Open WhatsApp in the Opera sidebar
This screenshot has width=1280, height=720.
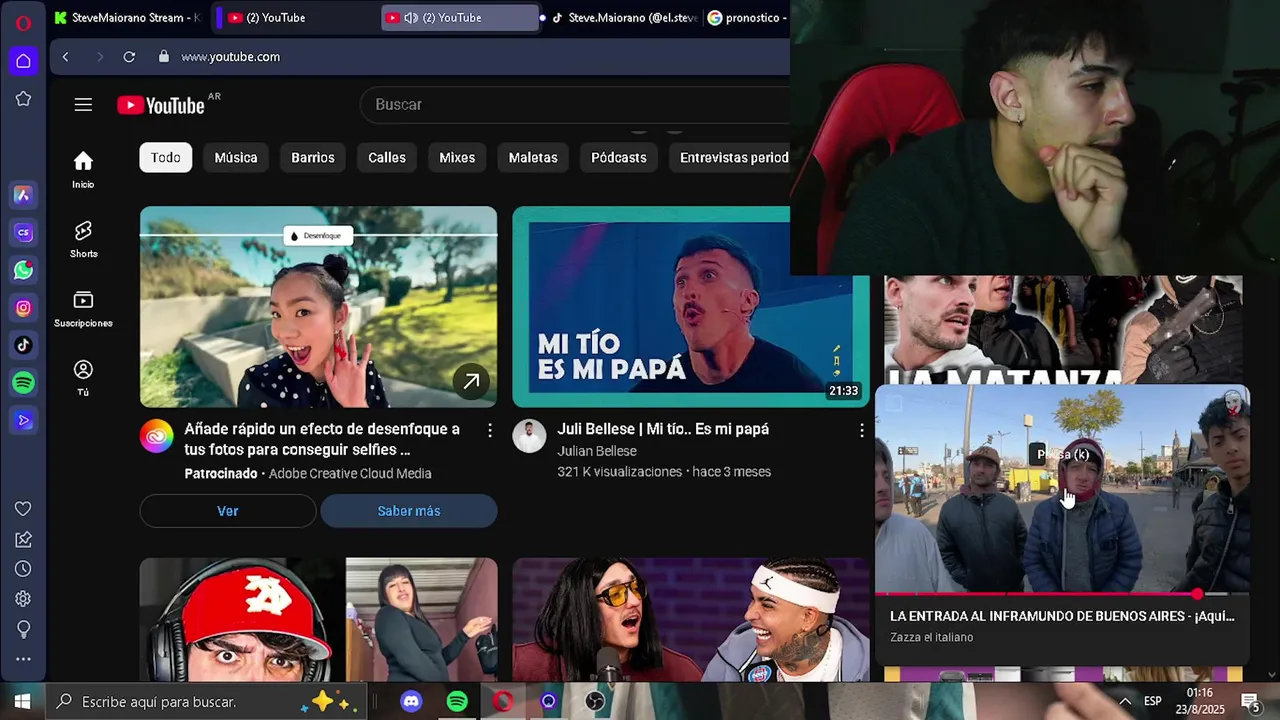[23, 270]
